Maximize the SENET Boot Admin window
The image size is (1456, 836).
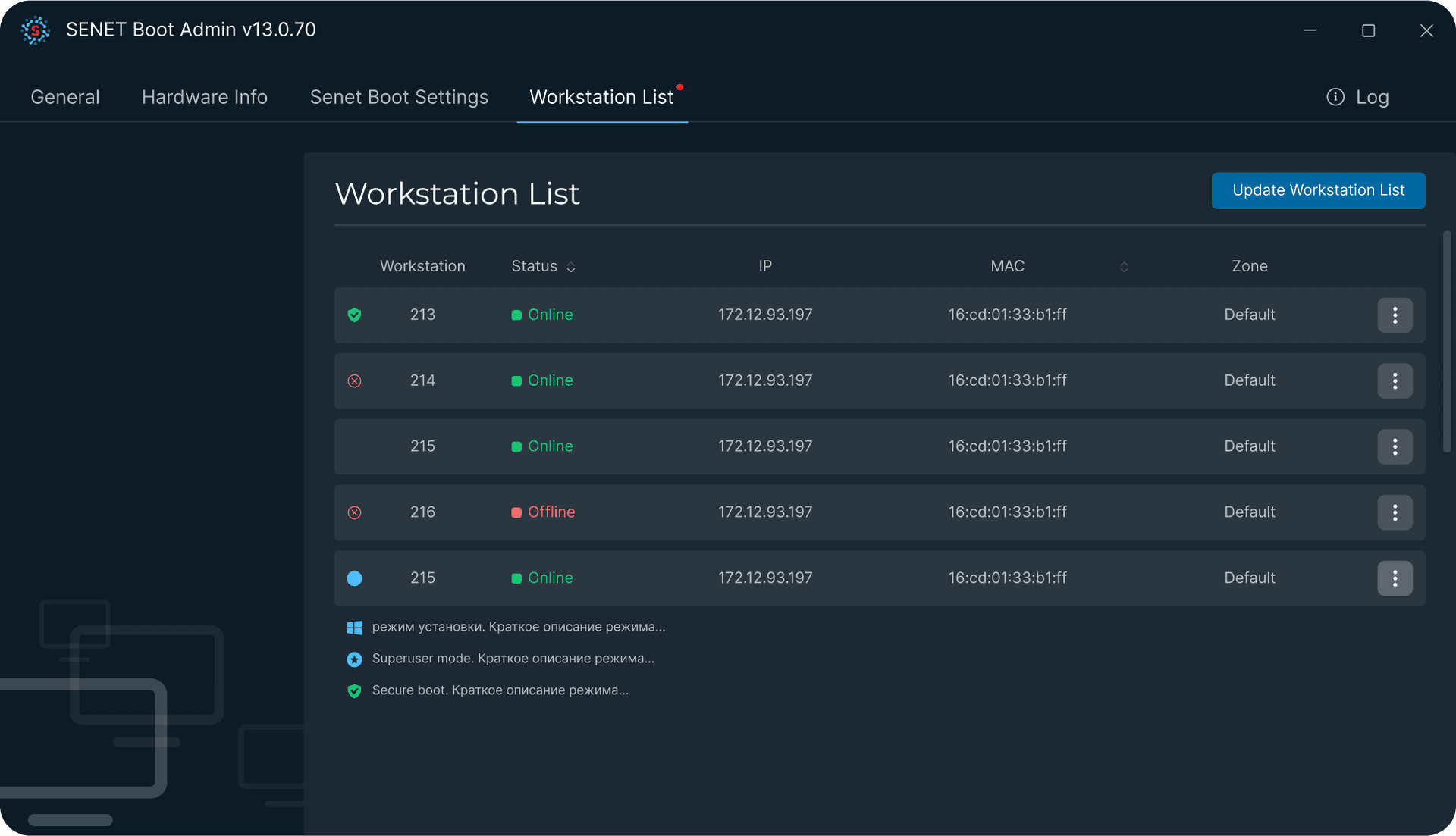pos(1368,30)
